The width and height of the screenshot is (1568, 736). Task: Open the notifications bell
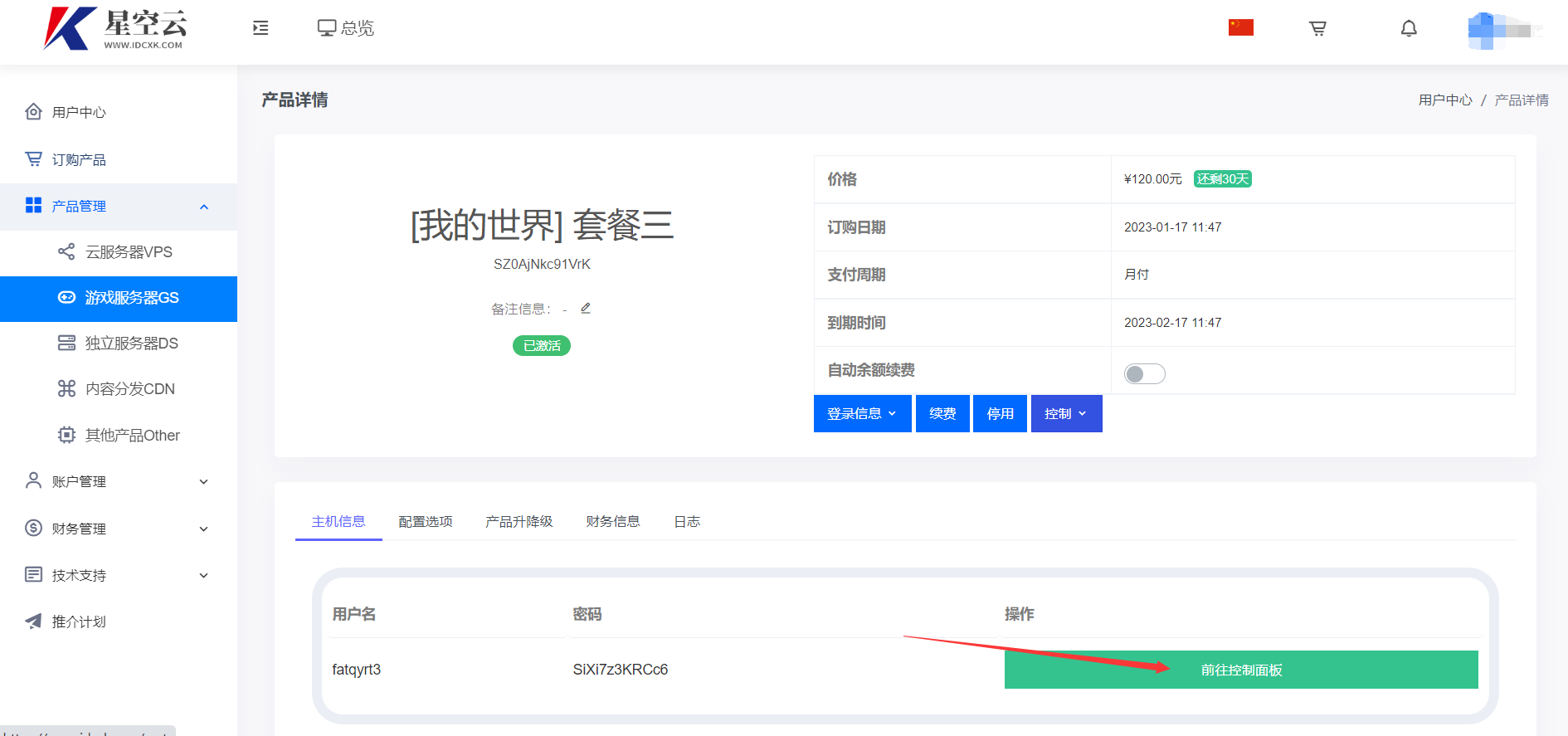click(x=1409, y=28)
